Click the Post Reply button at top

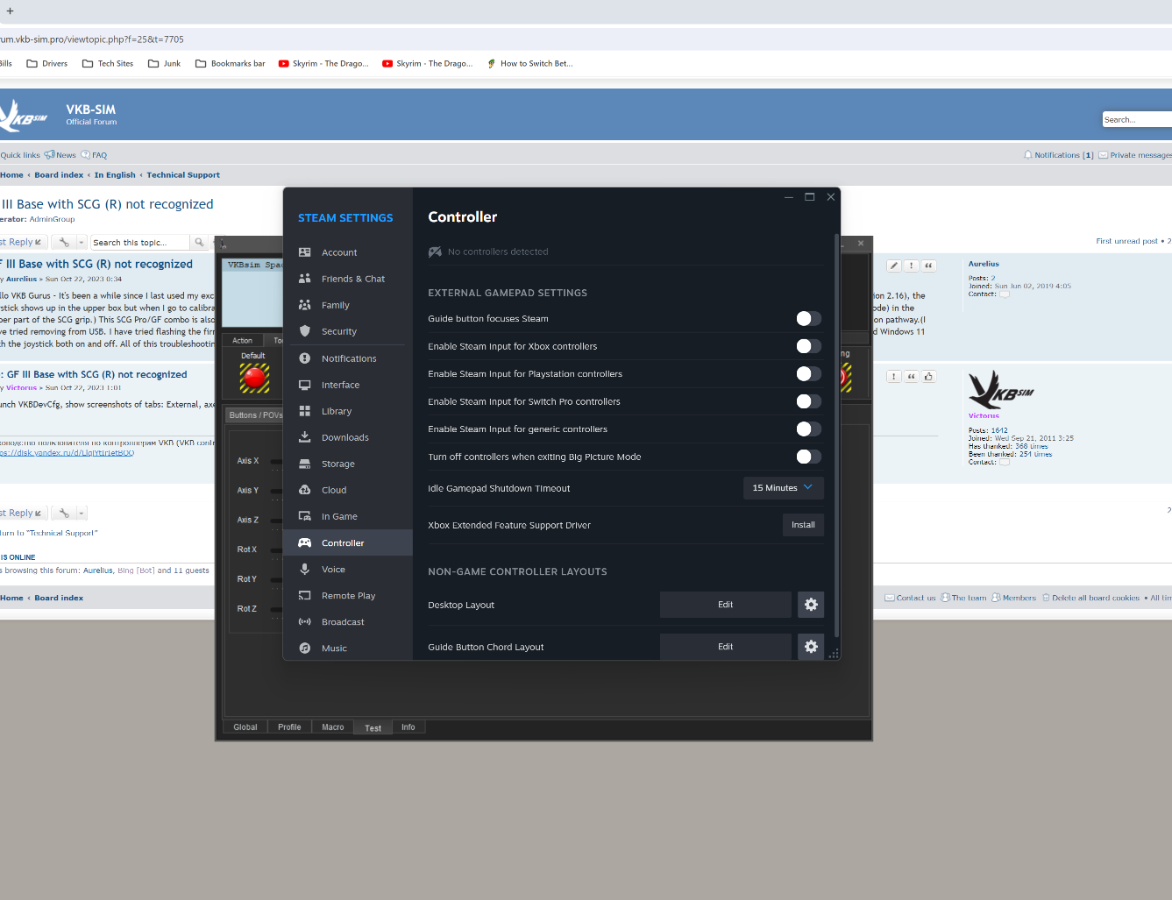pyautogui.click(x=22, y=242)
